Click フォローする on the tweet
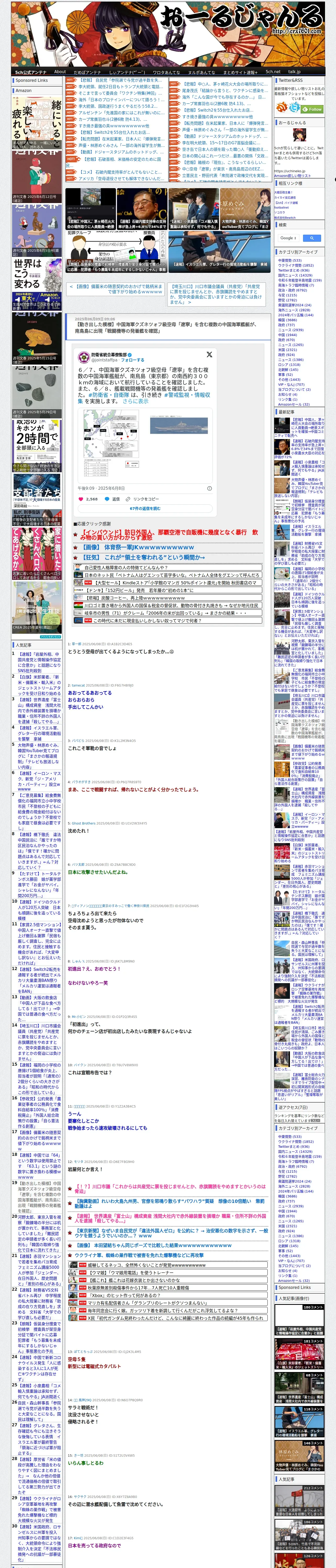The height and width of the screenshot is (1568, 336). click(x=132, y=360)
